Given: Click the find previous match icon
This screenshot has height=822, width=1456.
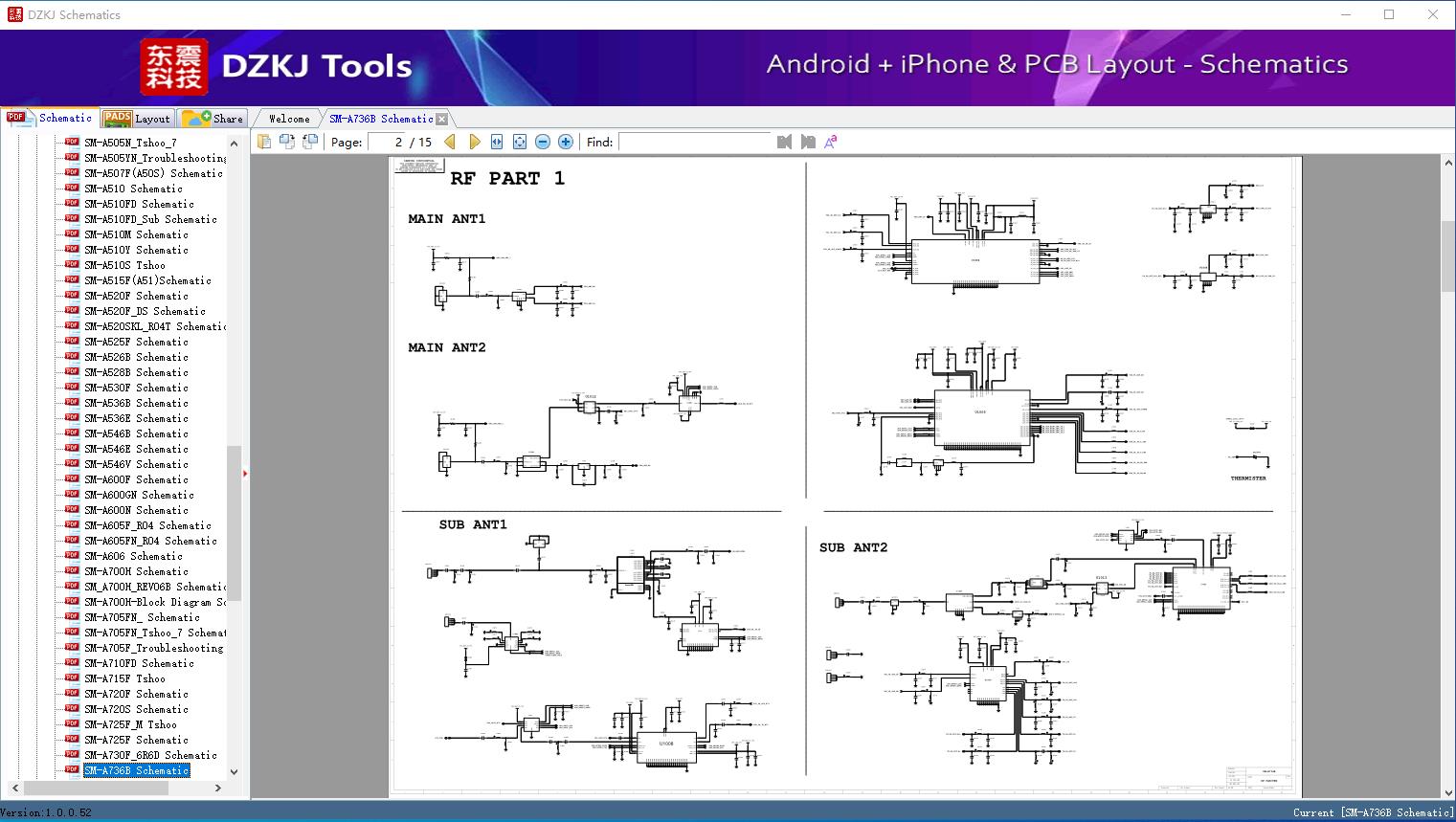Looking at the screenshot, I should point(785,142).
